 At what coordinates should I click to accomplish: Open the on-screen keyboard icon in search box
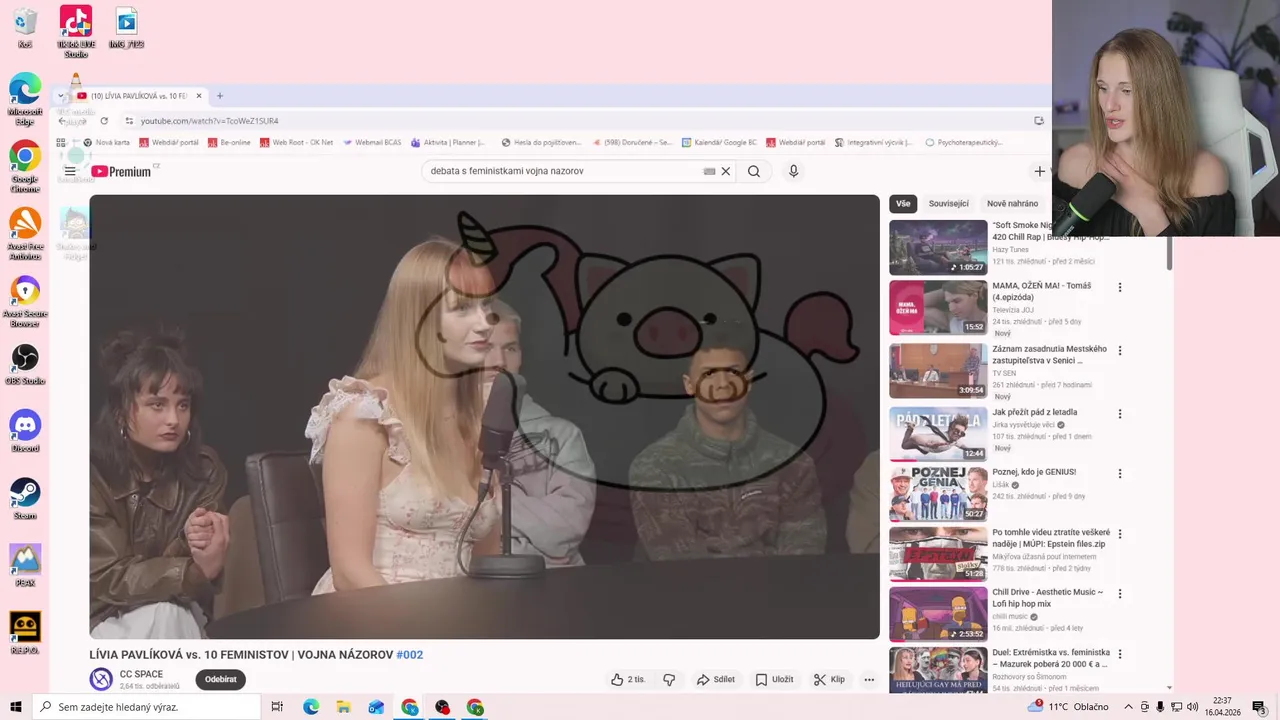pyautogui.click(x=709, y=171)
